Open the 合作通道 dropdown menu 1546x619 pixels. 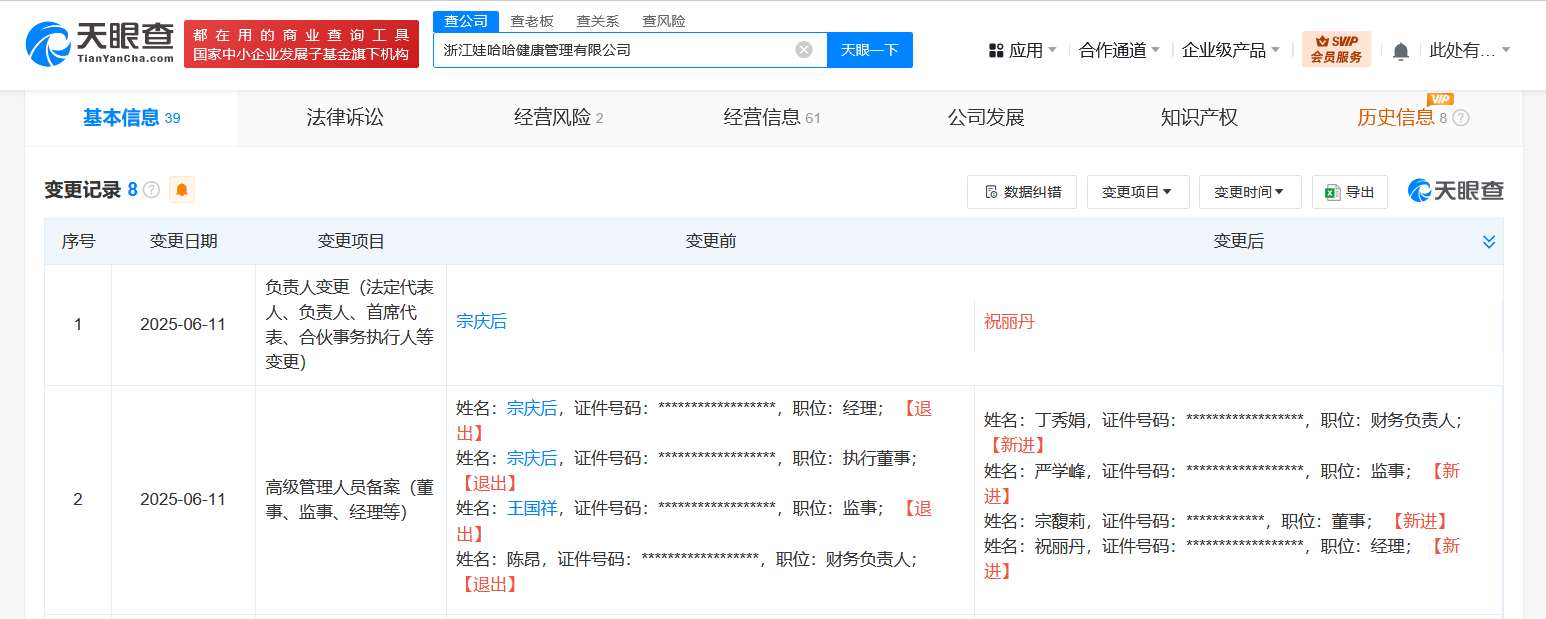click(1119, 50)
